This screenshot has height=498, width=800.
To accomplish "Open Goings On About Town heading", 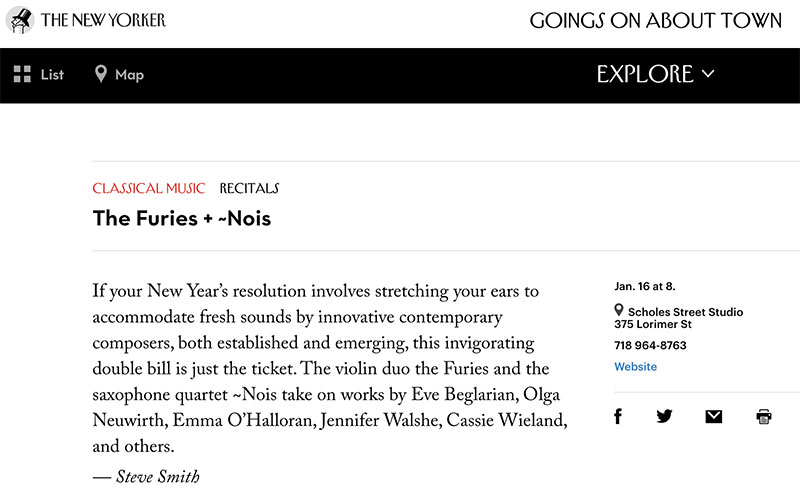I will coord(656,20).
